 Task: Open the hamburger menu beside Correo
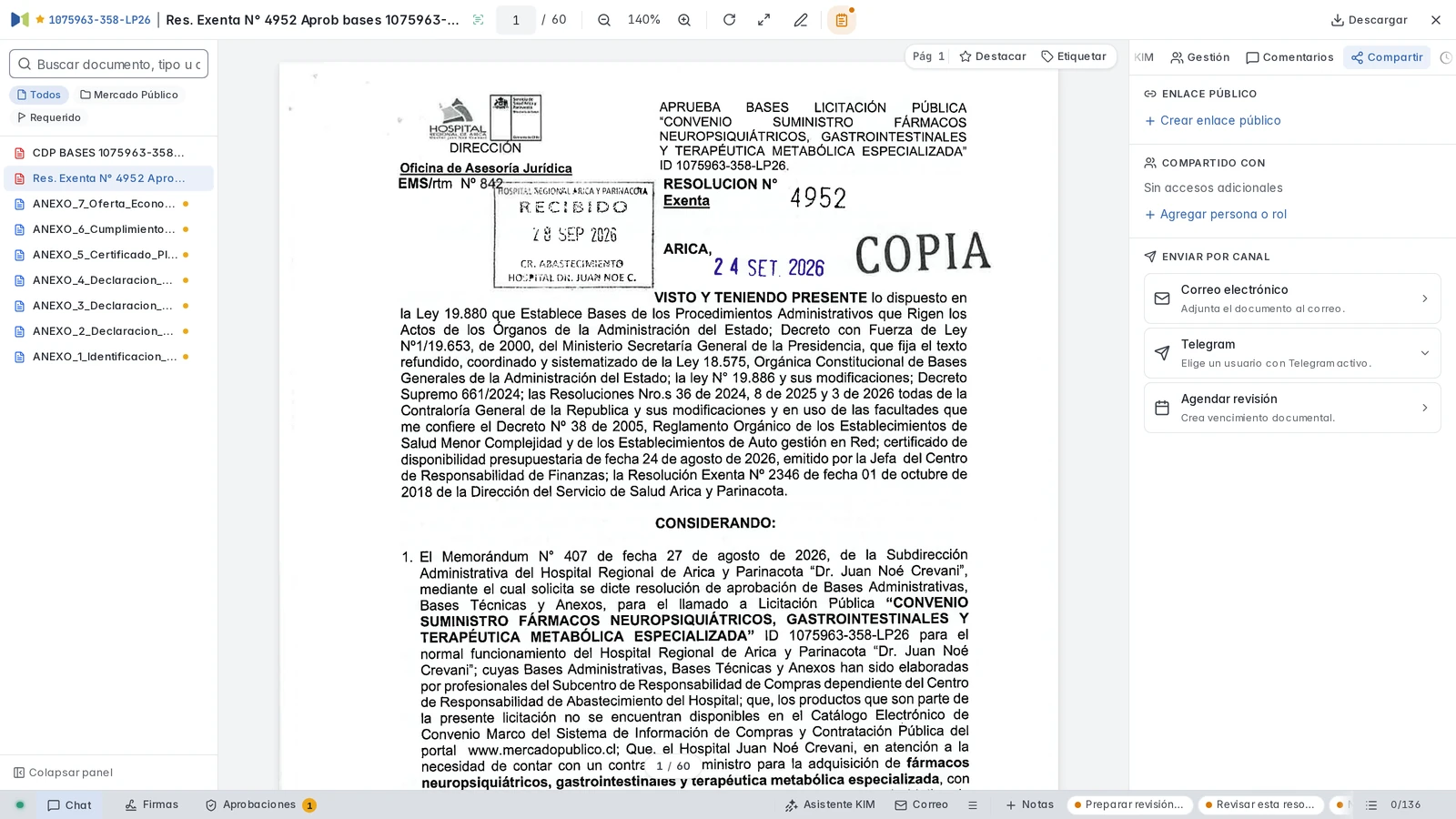[x=973, y=805]
